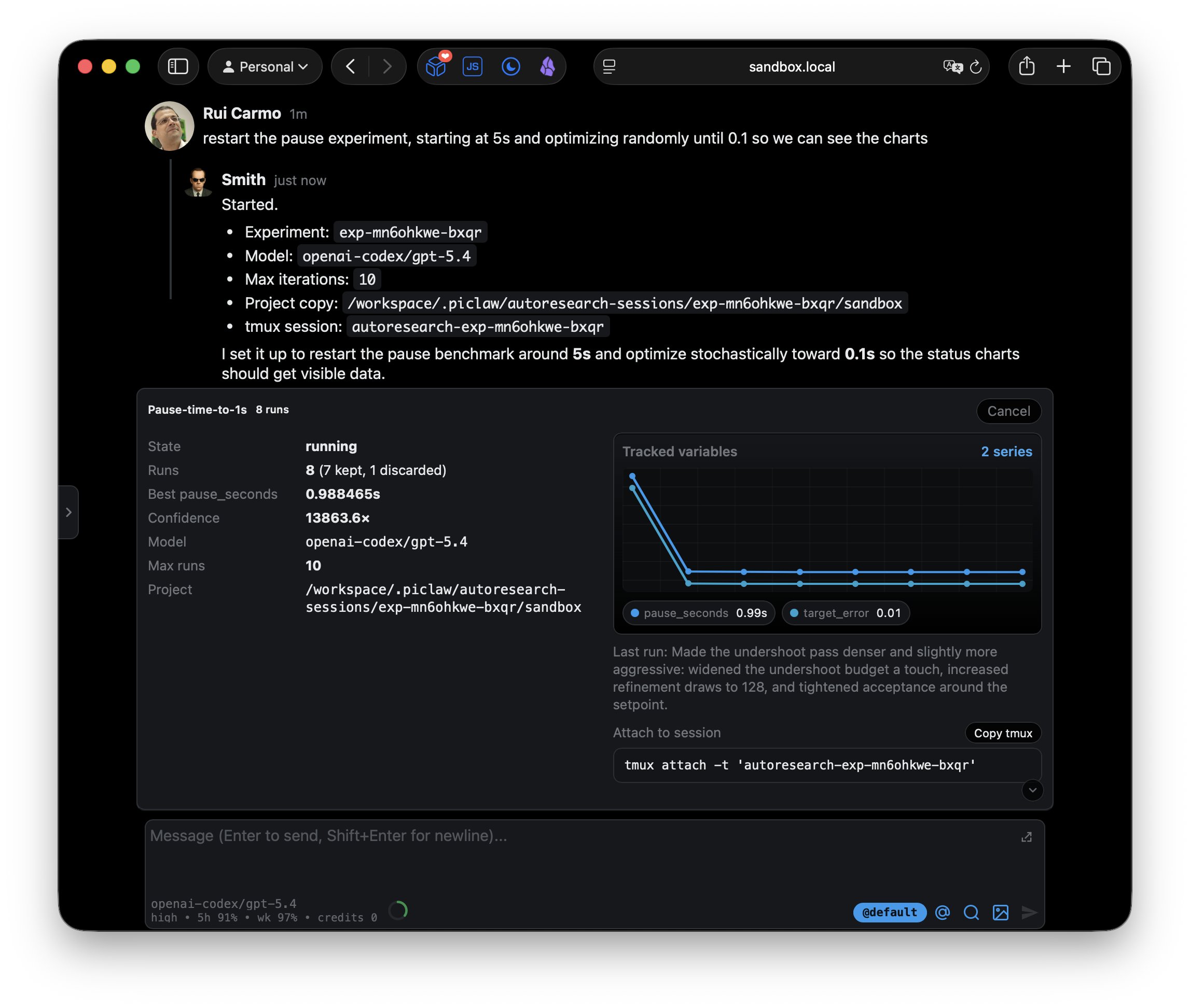Toggle the target_error series chip
This screenshot has width=1190, height=1008.
[x=846, y=613]
